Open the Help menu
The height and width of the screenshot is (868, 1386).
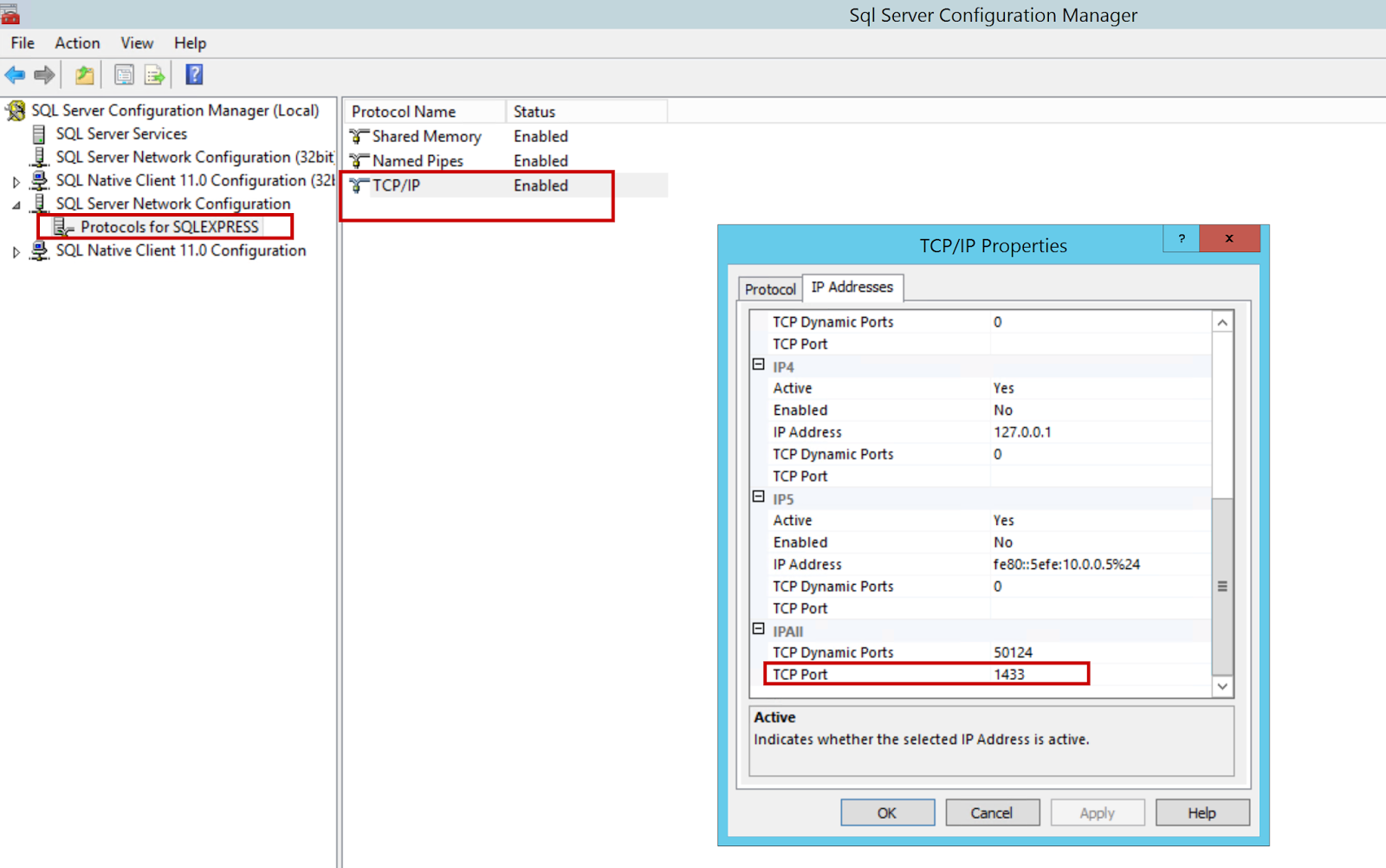point(190,43)
